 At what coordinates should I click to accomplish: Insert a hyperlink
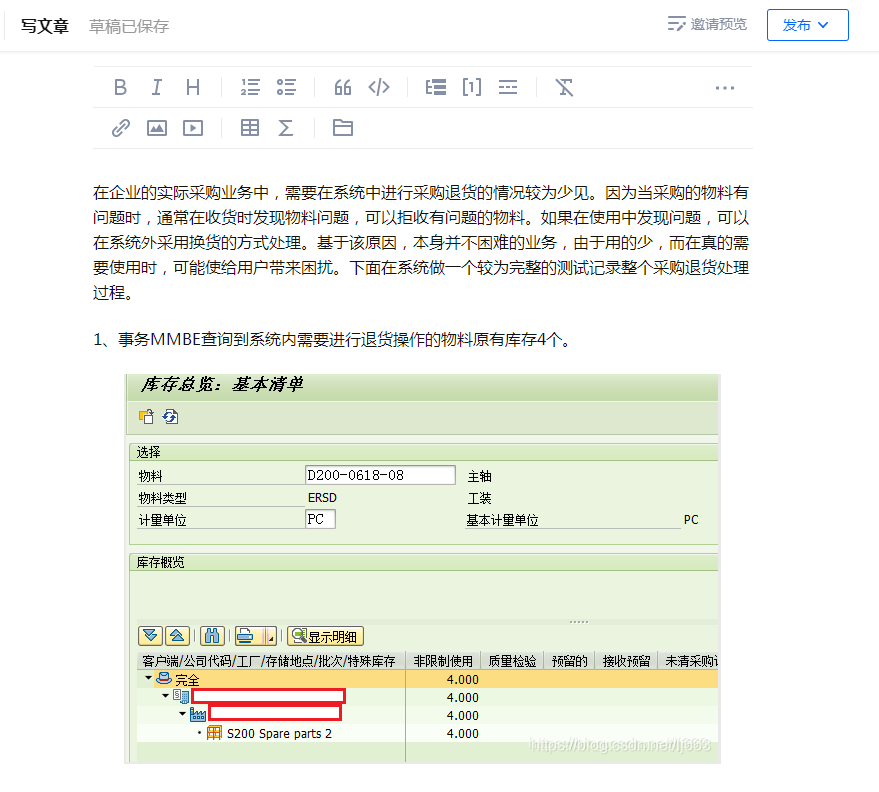click(121, 128)
